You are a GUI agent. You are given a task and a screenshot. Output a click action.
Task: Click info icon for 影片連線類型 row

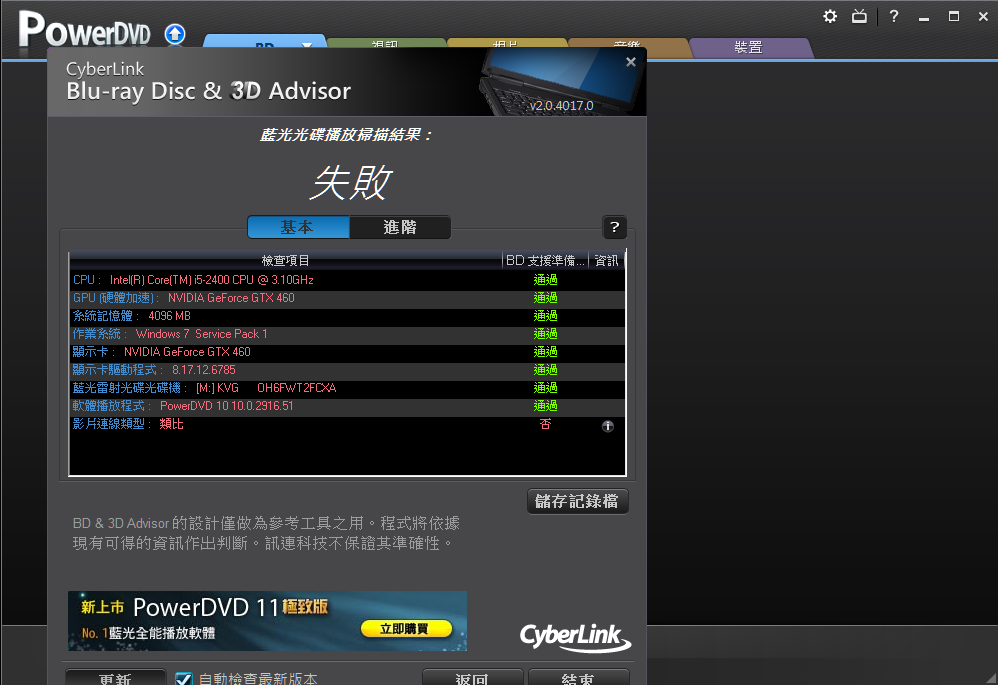tap(608, 426)
